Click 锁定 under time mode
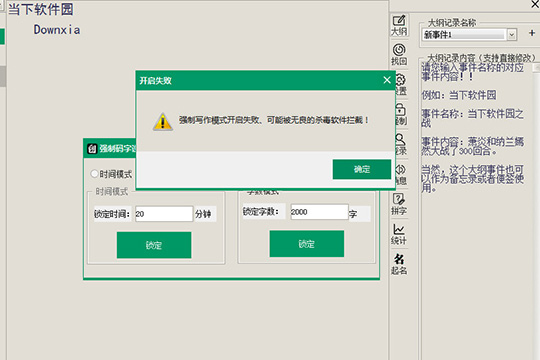Image resolution: width=540 pixels, height=360 pixels. [154, 245]
